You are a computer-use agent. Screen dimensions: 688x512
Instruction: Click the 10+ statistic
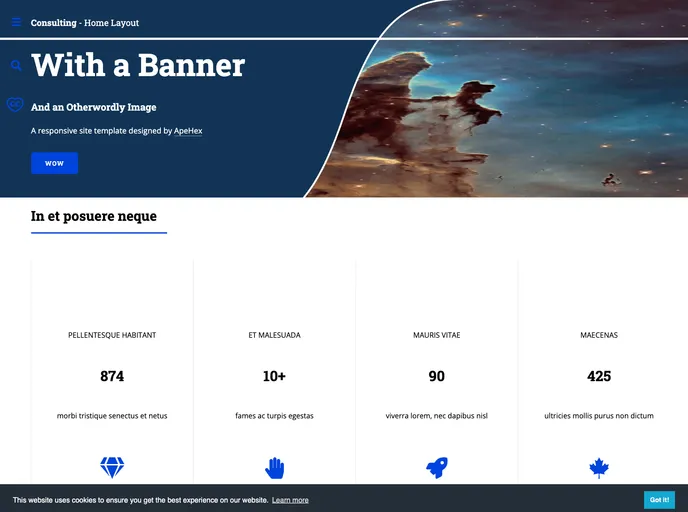pyautogui.click(x=274, y=376)
